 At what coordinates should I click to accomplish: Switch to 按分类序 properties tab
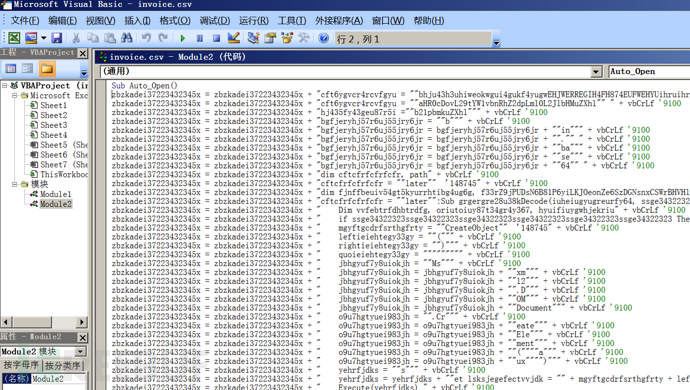62,365
